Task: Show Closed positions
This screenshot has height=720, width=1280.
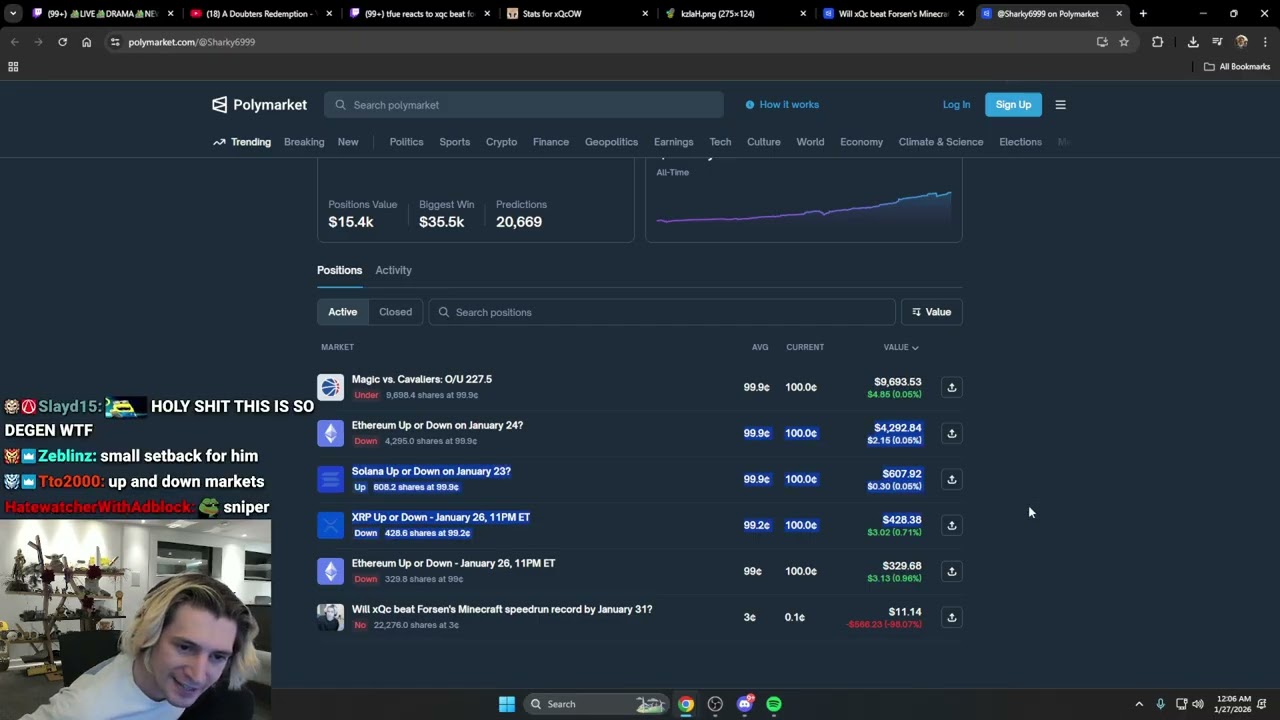Action: click(395, 312)
